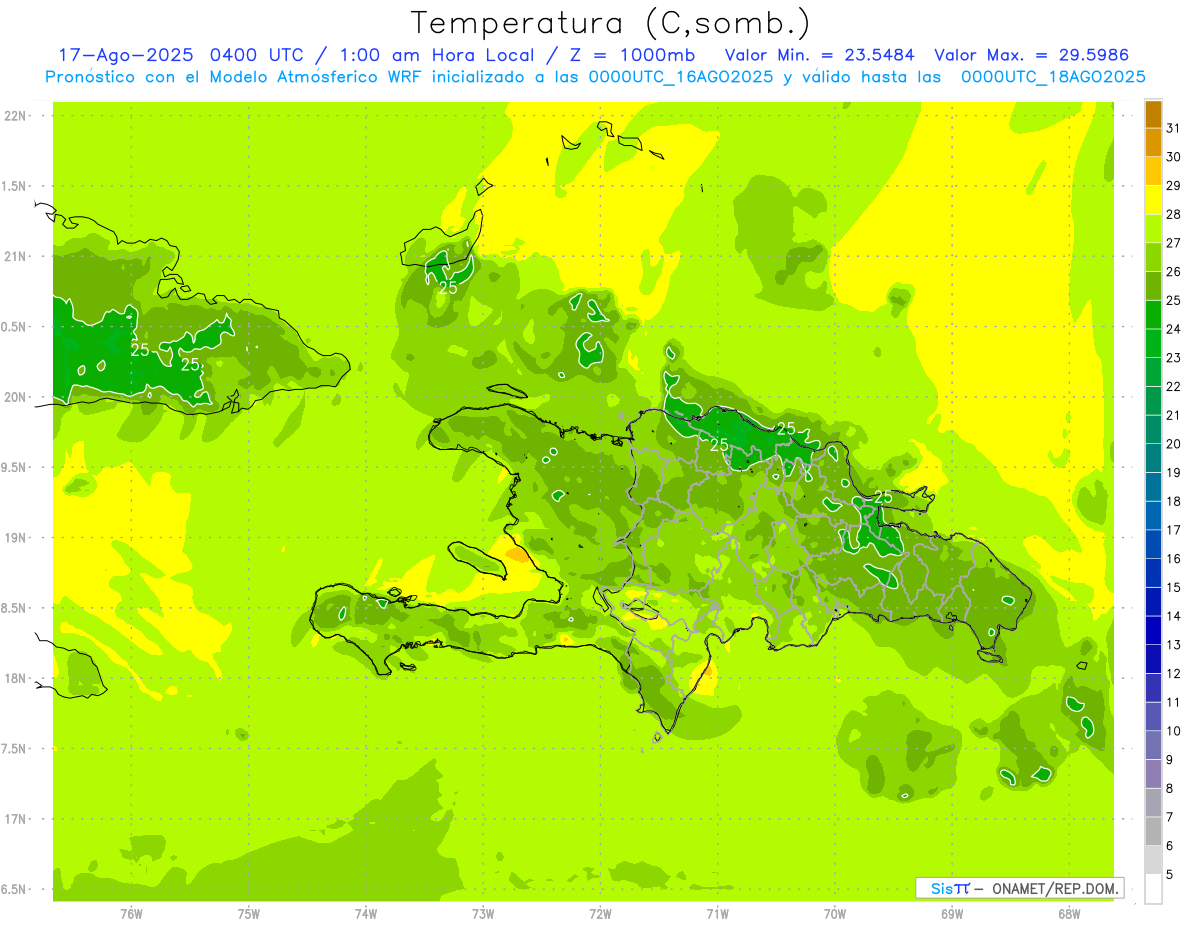Click the dark orange swatch above 31
This screenshot has height=927, width=1200.
click(x=1153, y=114)
